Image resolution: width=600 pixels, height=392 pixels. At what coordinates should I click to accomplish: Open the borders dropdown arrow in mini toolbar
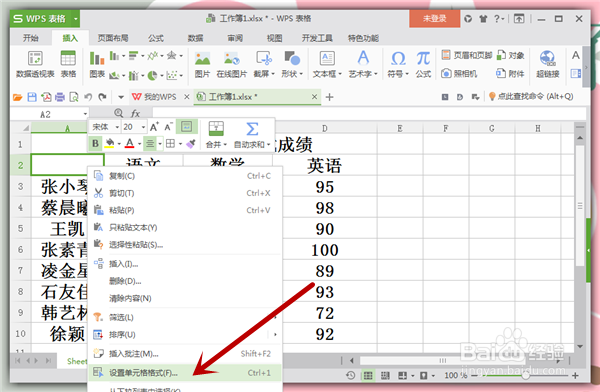pos(180,144)
